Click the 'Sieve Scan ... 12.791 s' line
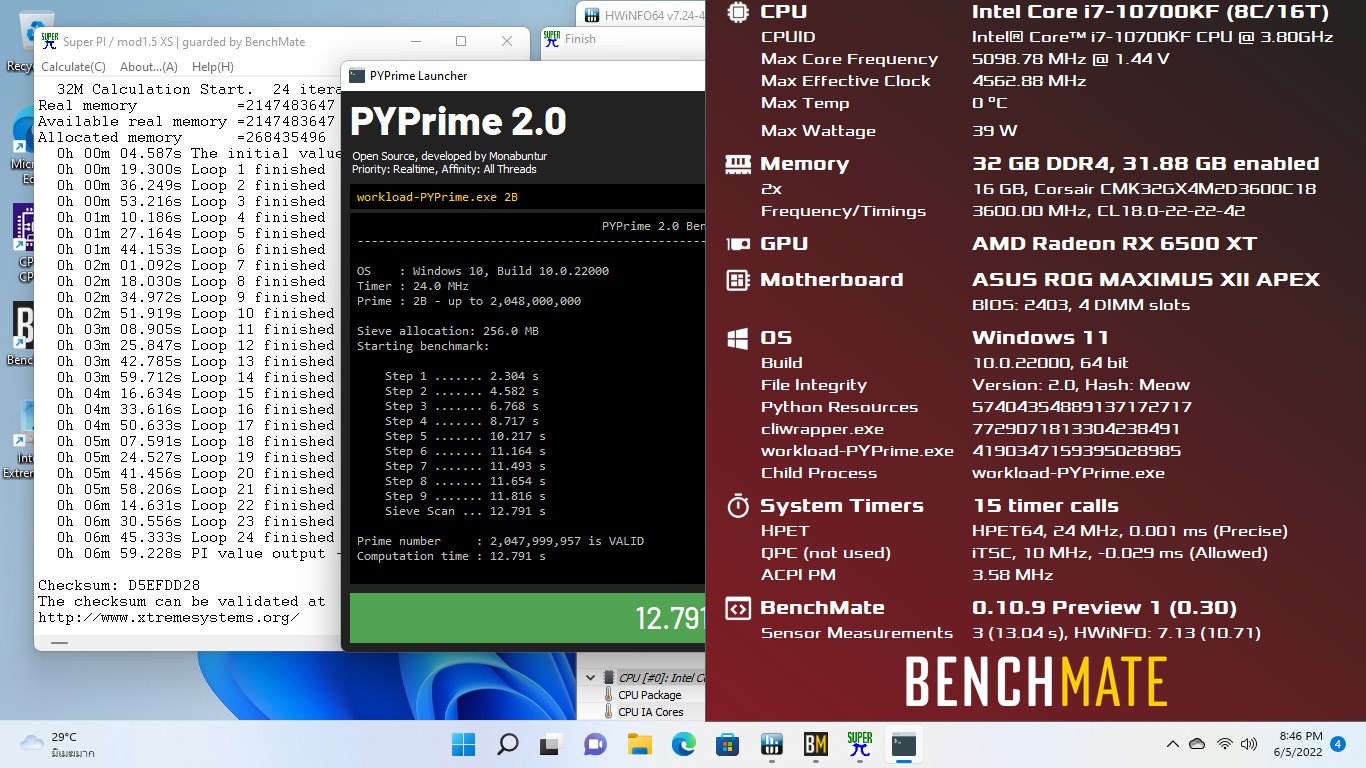This screenshot has width=1366, height=768. pyautogui.click(x=465, y=511)
